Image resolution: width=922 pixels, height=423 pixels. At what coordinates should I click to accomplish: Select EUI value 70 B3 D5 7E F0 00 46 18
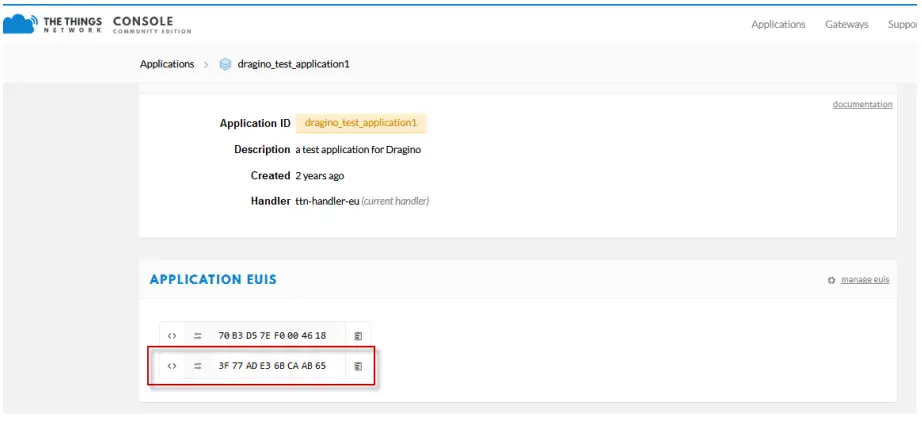(x=272, y=336)
